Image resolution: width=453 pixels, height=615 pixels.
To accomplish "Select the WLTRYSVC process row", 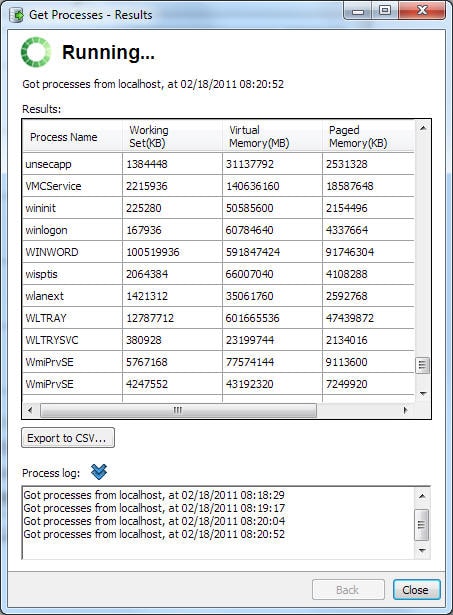I will point(218,340).
